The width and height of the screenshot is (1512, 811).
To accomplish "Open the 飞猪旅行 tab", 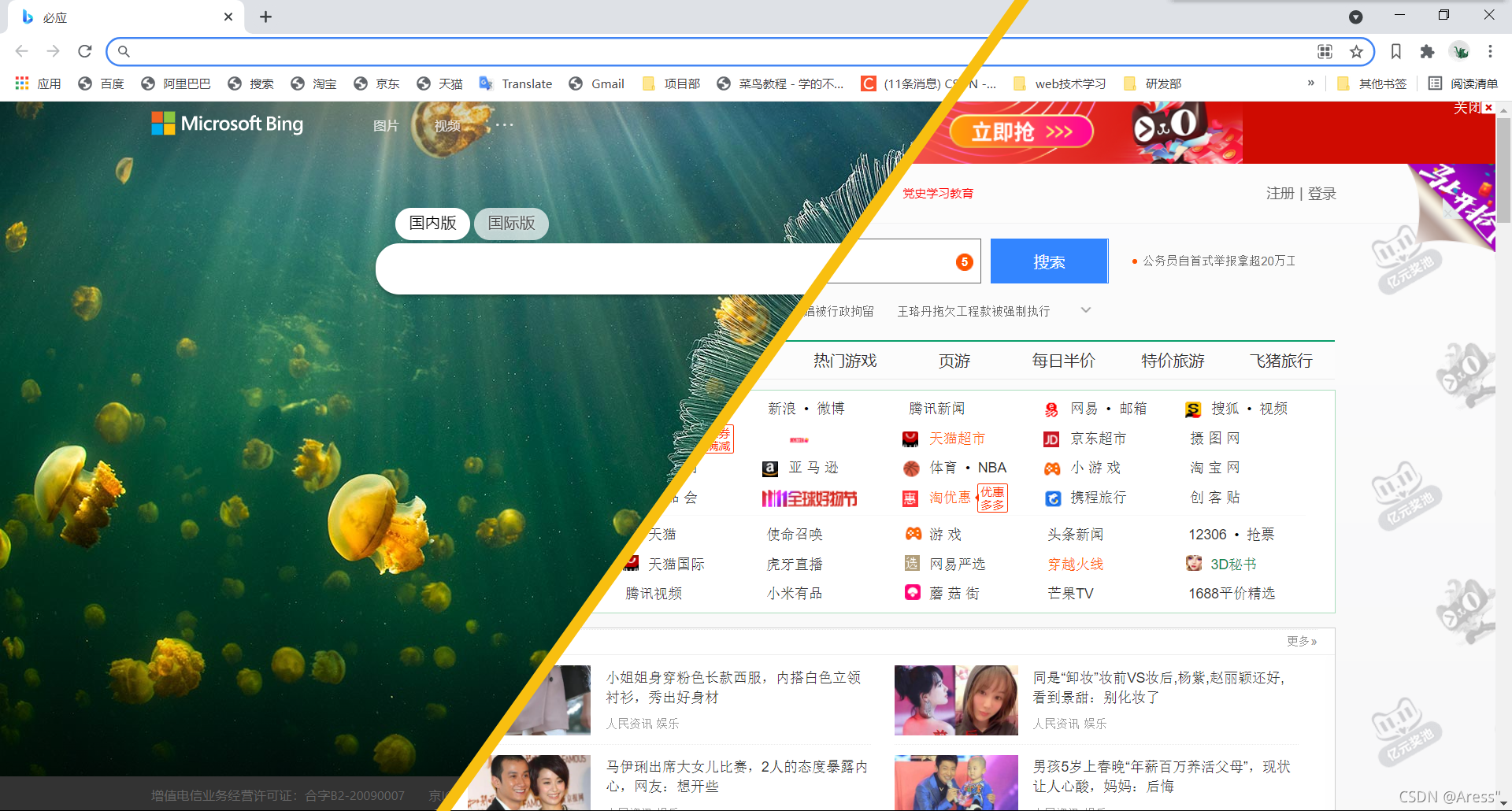I will [1281, 361].
